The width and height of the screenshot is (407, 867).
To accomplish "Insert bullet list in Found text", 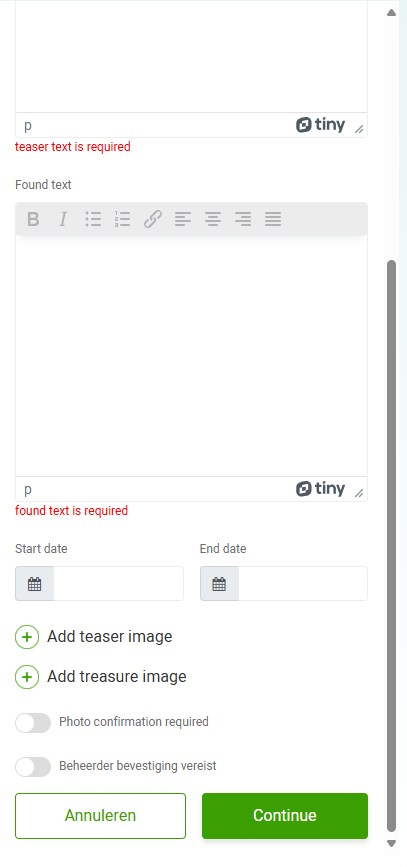I will point(93,219).
